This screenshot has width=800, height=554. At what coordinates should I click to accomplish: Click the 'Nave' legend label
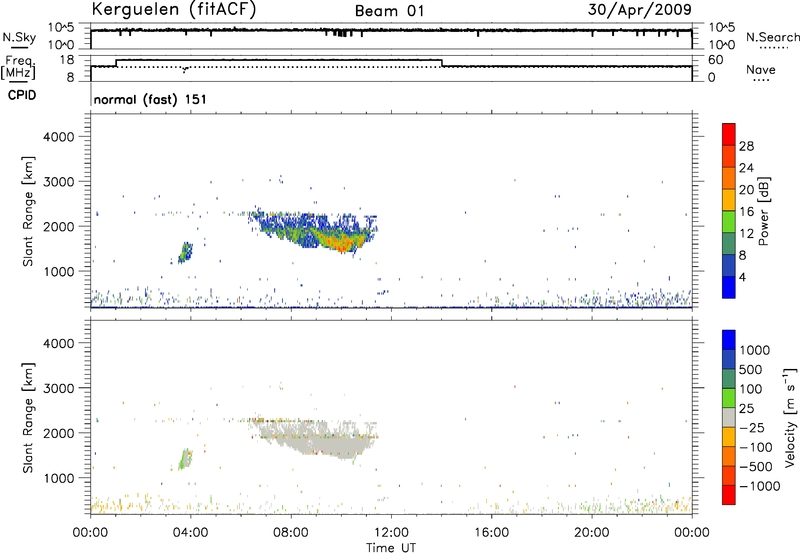761,70
